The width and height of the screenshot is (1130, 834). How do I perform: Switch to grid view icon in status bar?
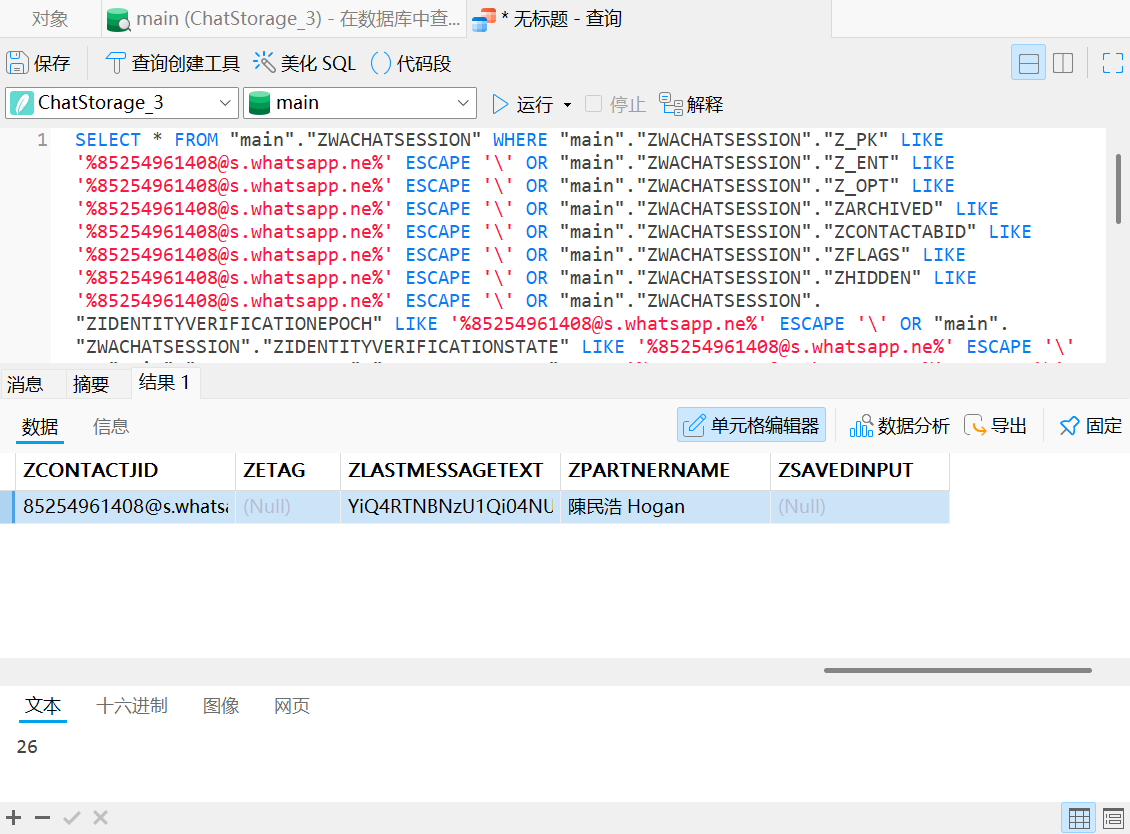(x=1079, y=818)
